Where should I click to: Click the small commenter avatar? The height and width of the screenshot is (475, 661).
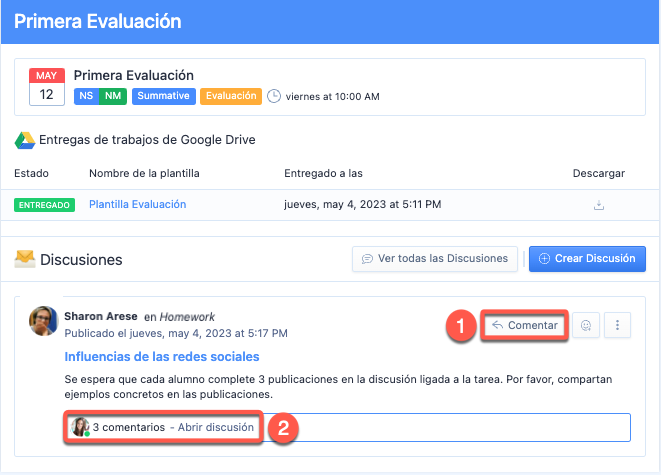pos(80,427)
